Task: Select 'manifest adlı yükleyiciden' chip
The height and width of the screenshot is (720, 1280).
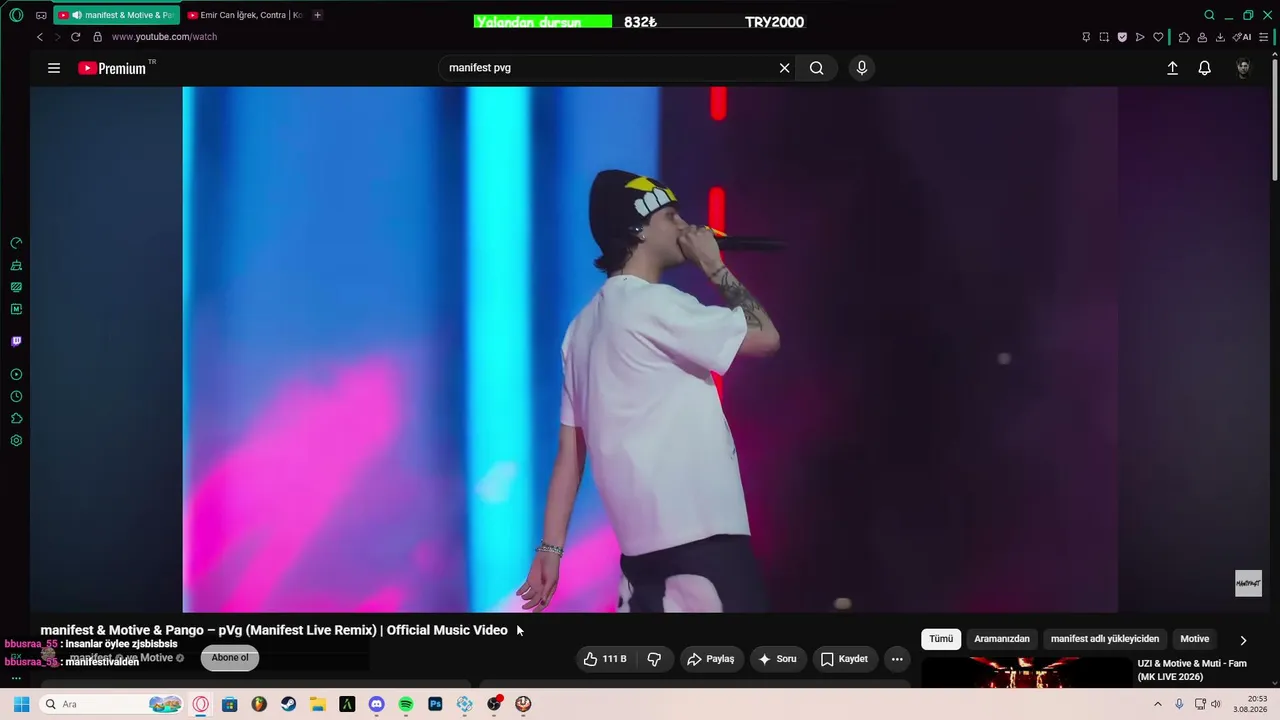Action: [1105, 639]
